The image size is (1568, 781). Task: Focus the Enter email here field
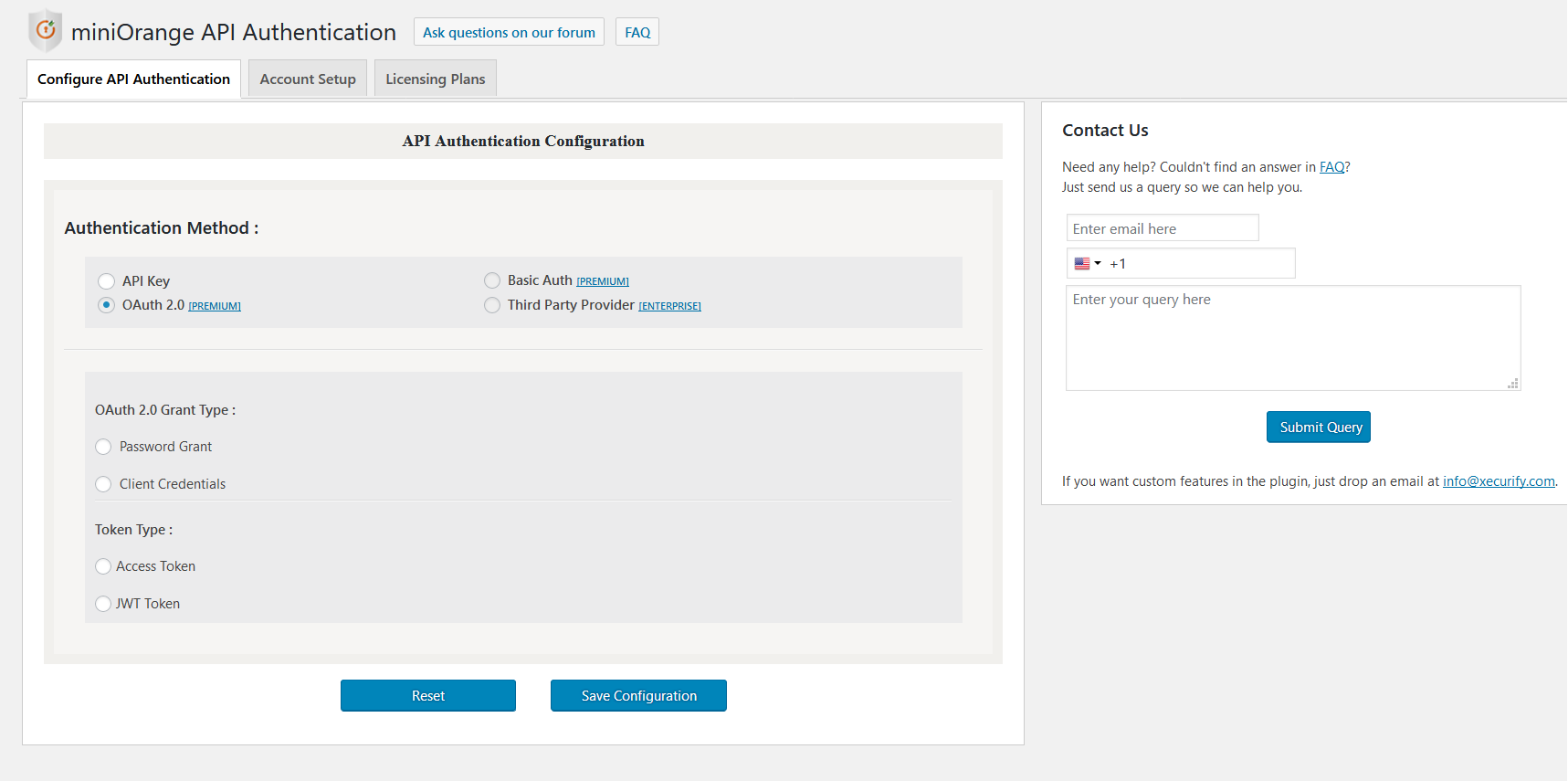pos(1162,228)
